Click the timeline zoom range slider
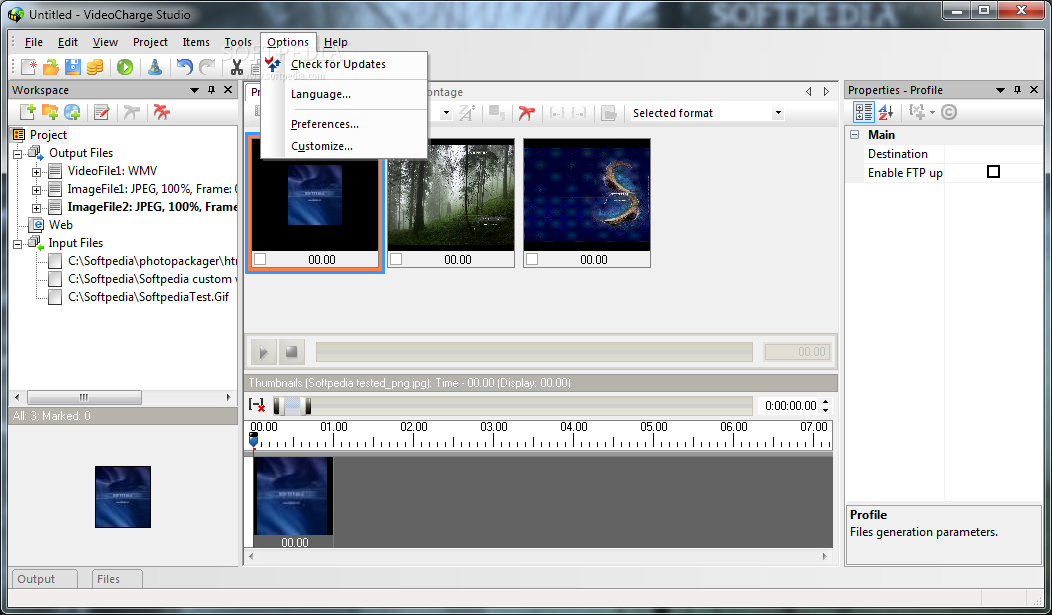This screenshot has height=615, width=1052. (292, 406)
